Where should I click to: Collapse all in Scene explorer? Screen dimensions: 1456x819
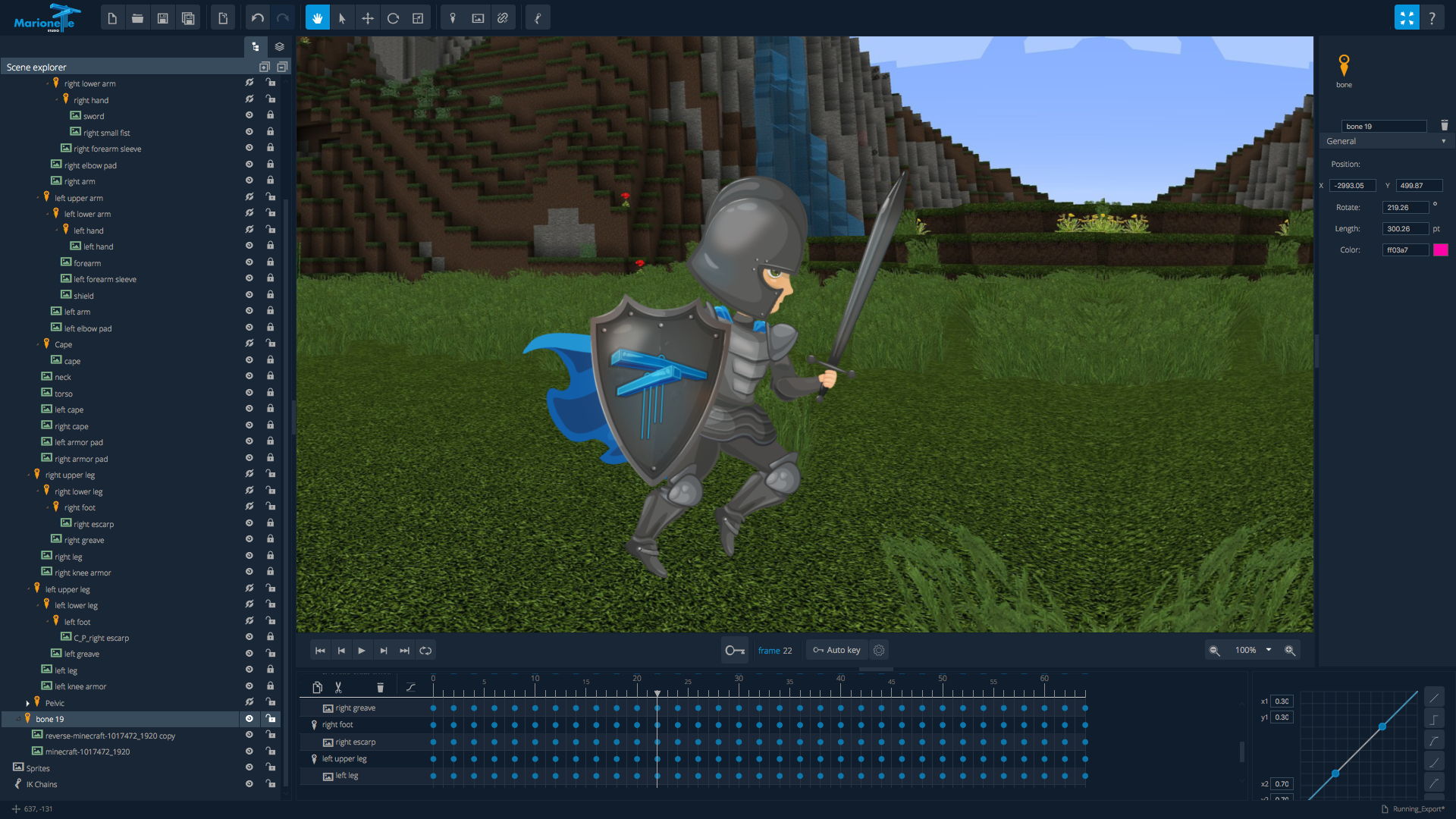(x=282, y=67)
